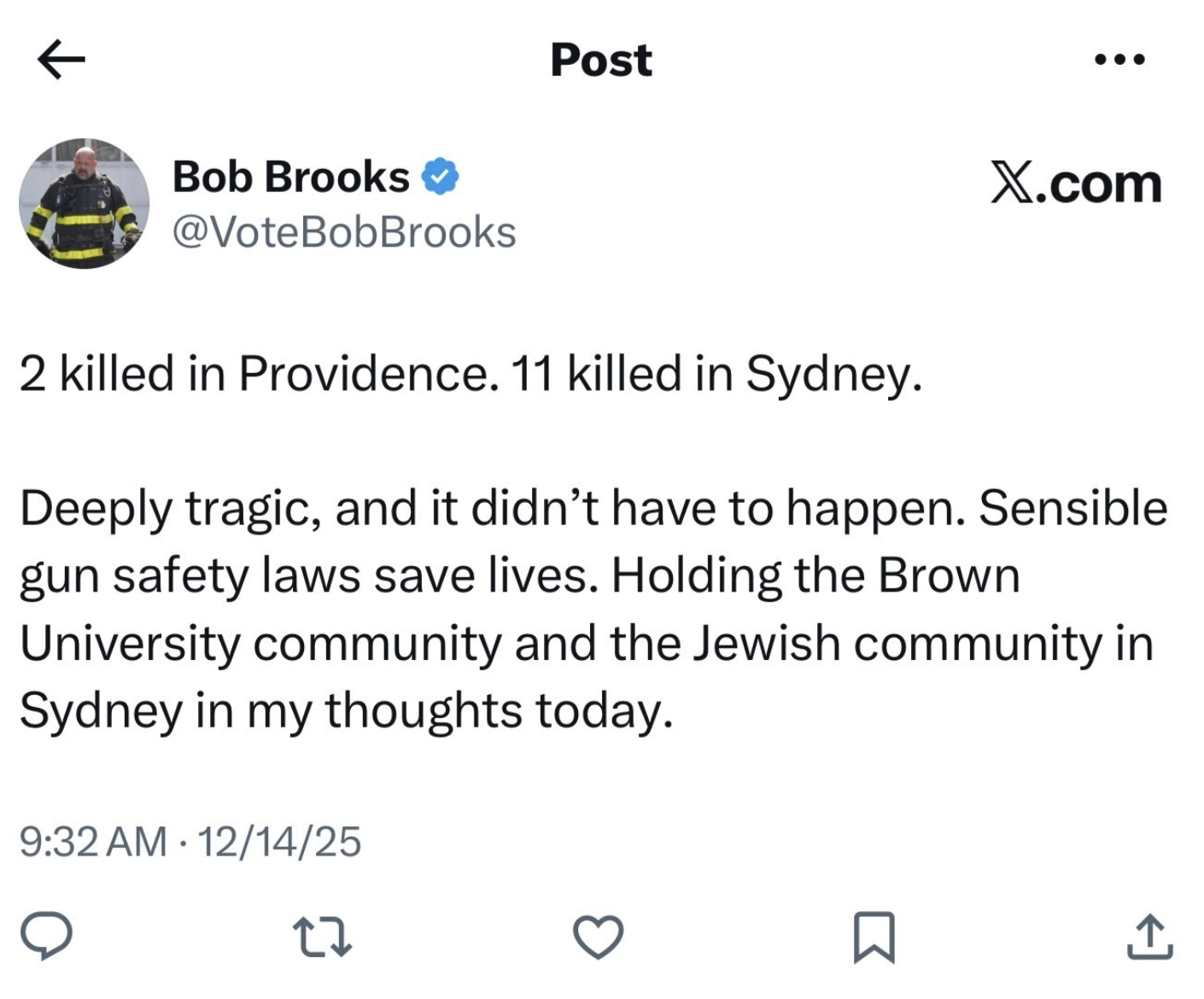Click the 9:32 AM timestamp
The height and width of the screenshot is (999, 1204).
coord(93,841)
